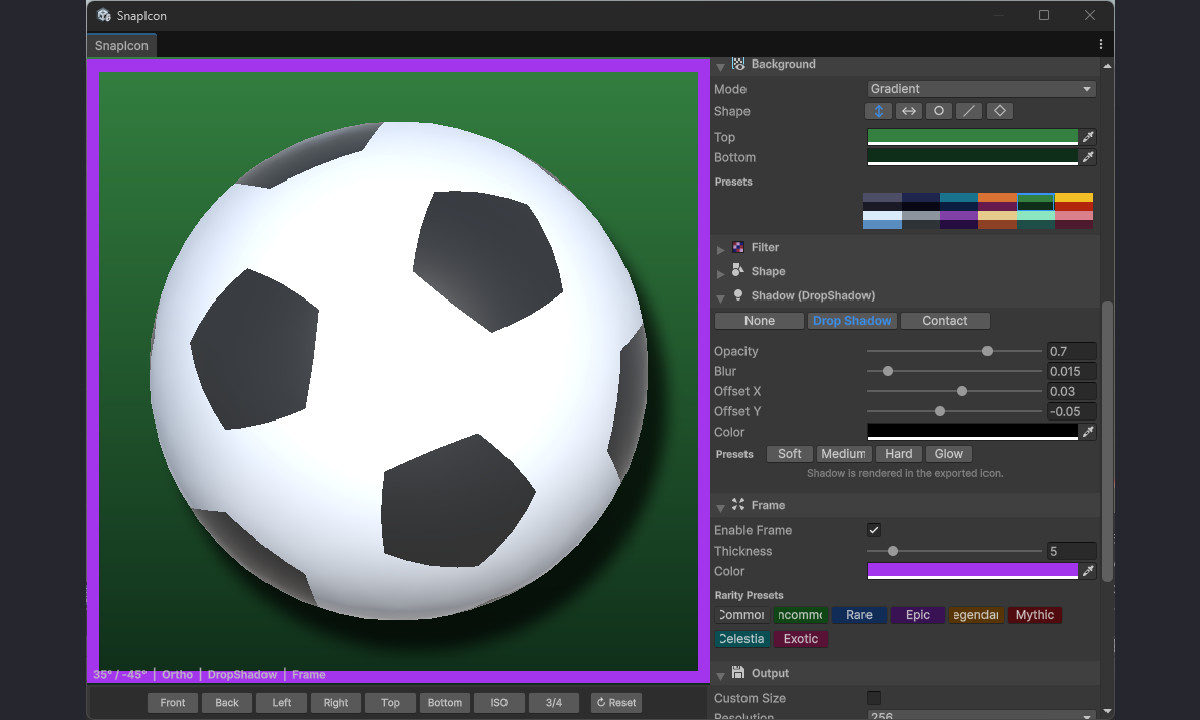Image resolution: width=1200 pixels, height=720 pixels.
Task: Switch shadow mode to Contact
Action: pos(944,320)
